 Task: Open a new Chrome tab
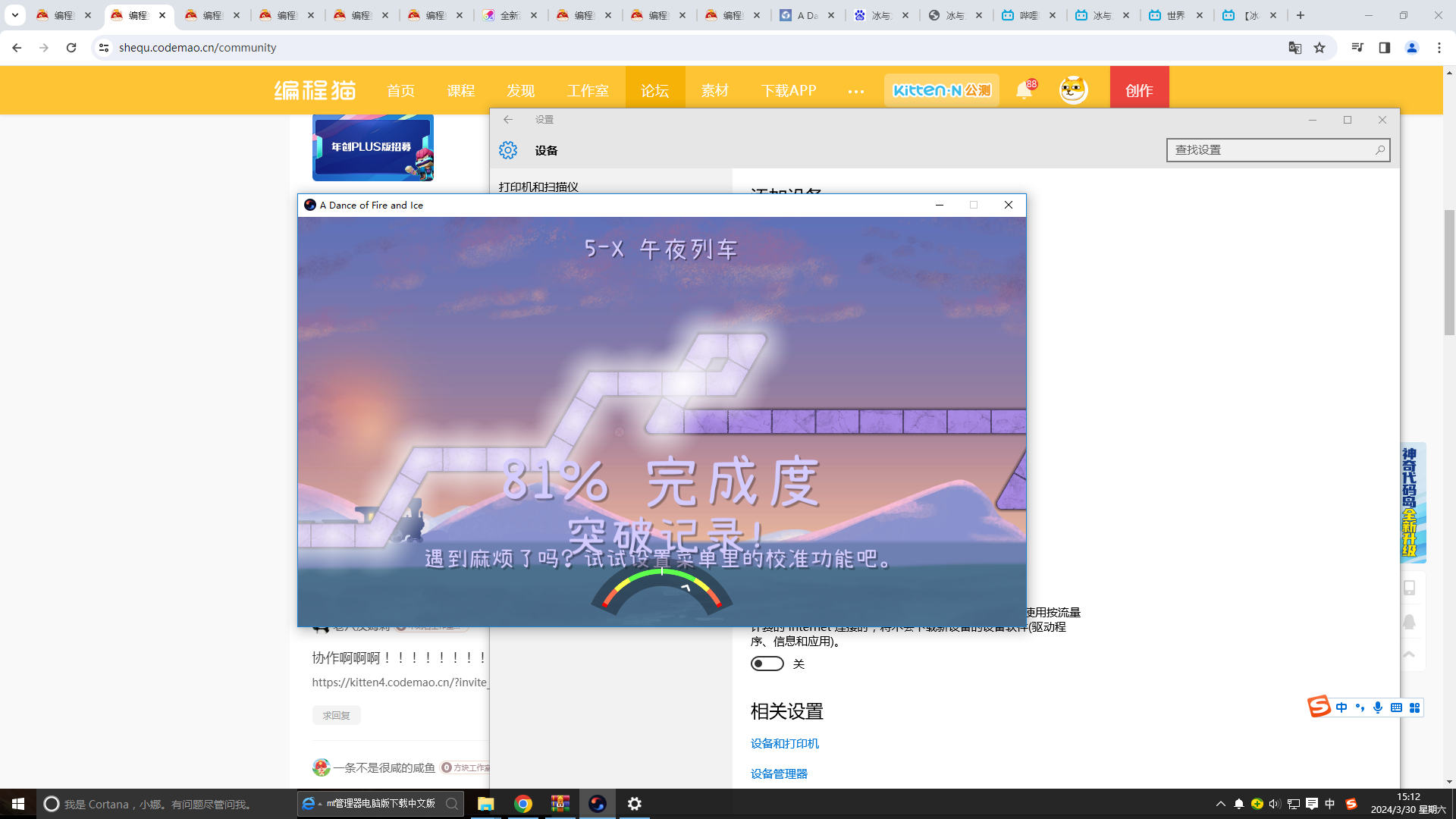[1301, 15]
